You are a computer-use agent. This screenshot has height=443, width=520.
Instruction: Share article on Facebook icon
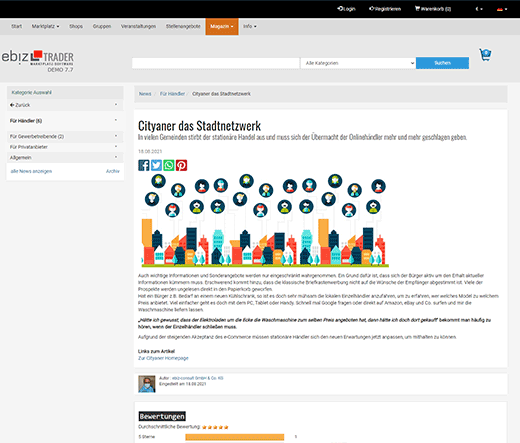point(144,165)
